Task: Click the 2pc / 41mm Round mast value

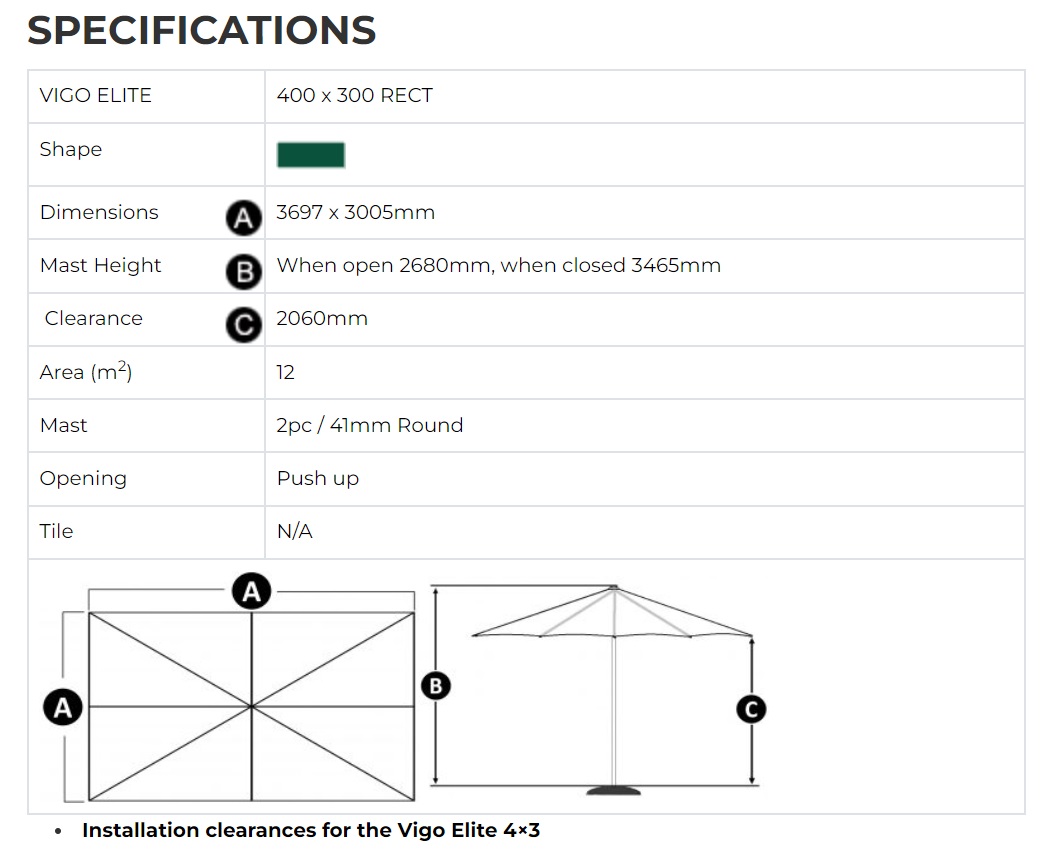Action: click(370, 425)
